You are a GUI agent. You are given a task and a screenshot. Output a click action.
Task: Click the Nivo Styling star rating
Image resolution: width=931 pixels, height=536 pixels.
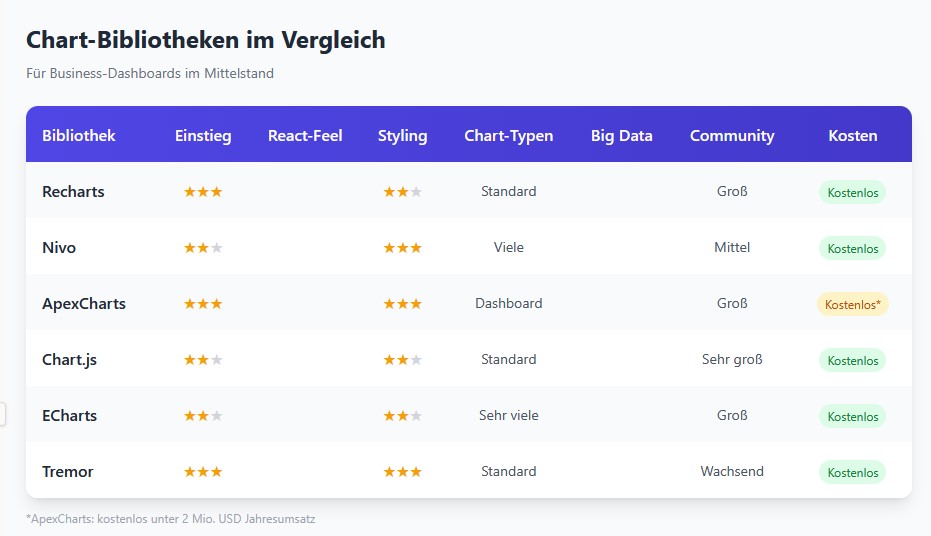(402, 248)
